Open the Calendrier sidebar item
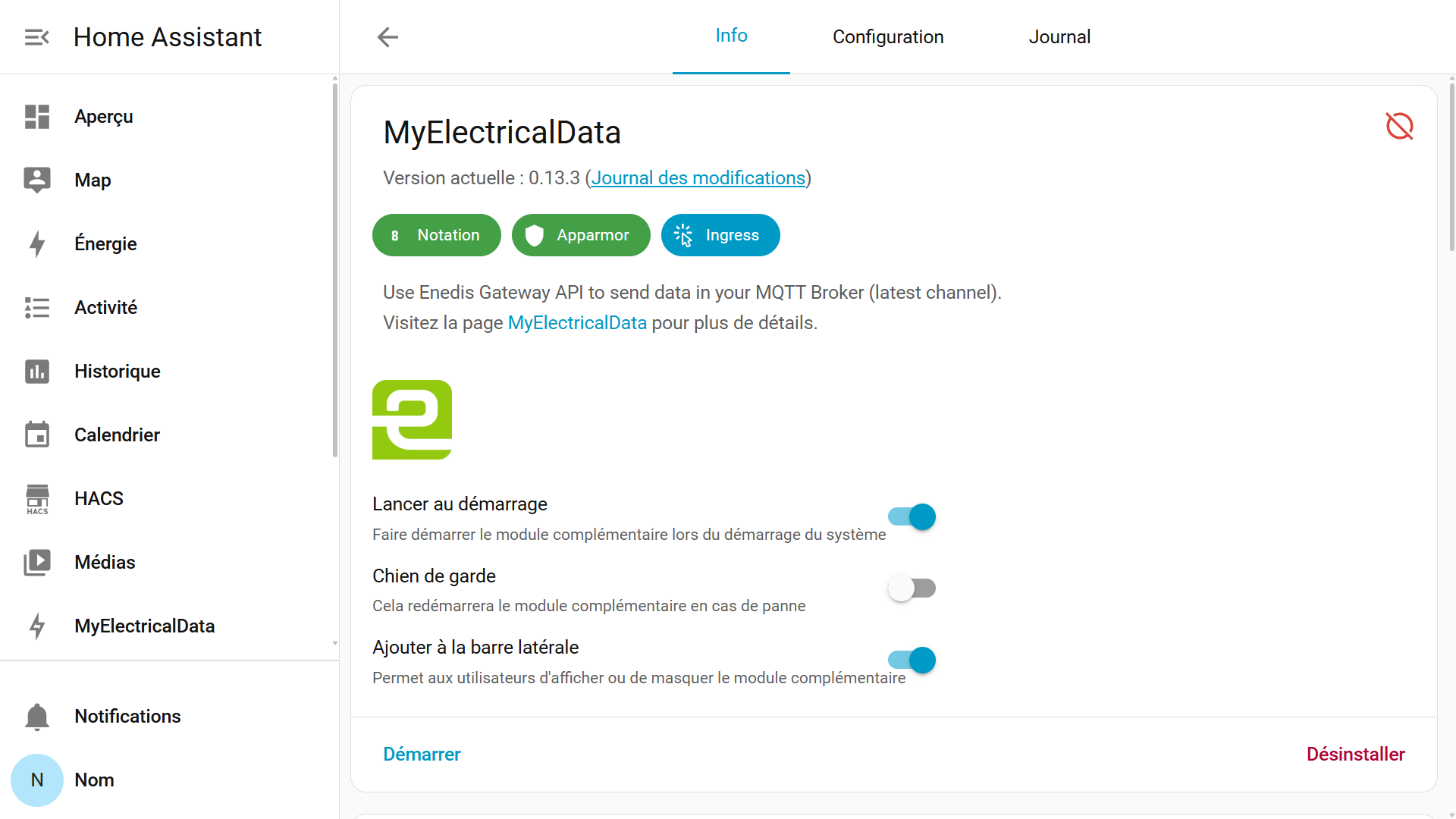 click(117, 435)
